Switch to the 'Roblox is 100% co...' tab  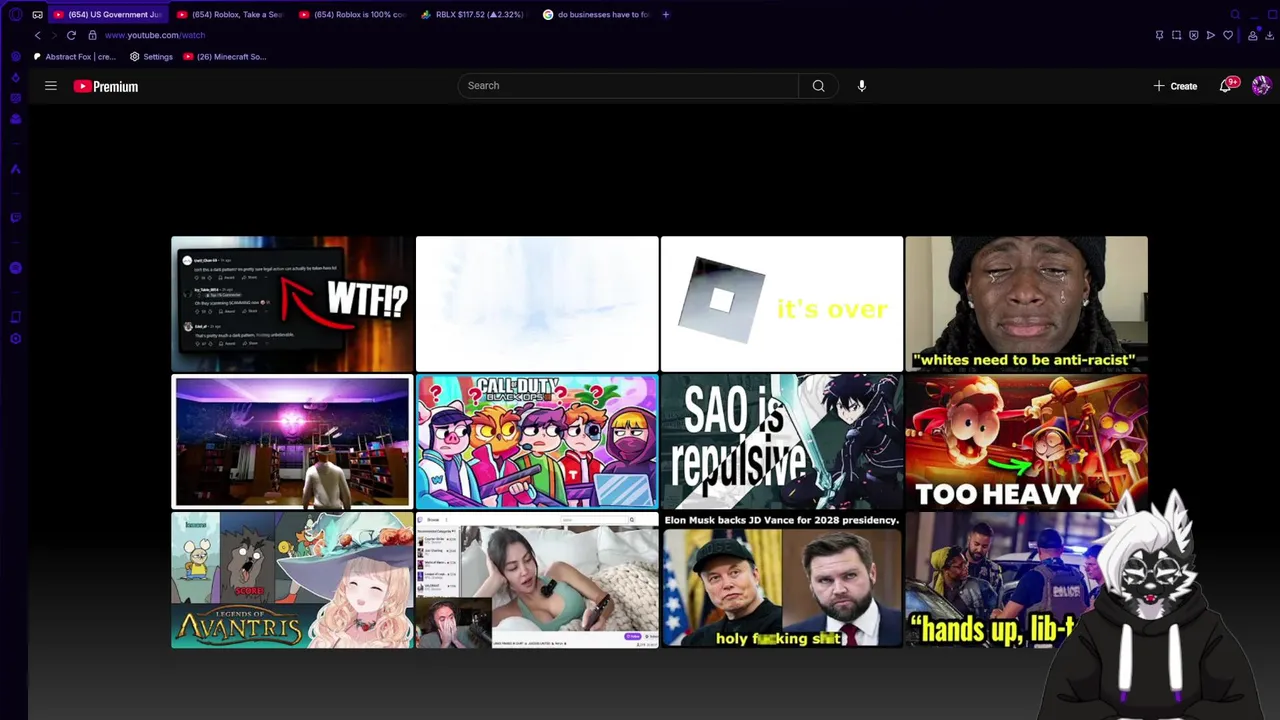(x=353, y=15)
